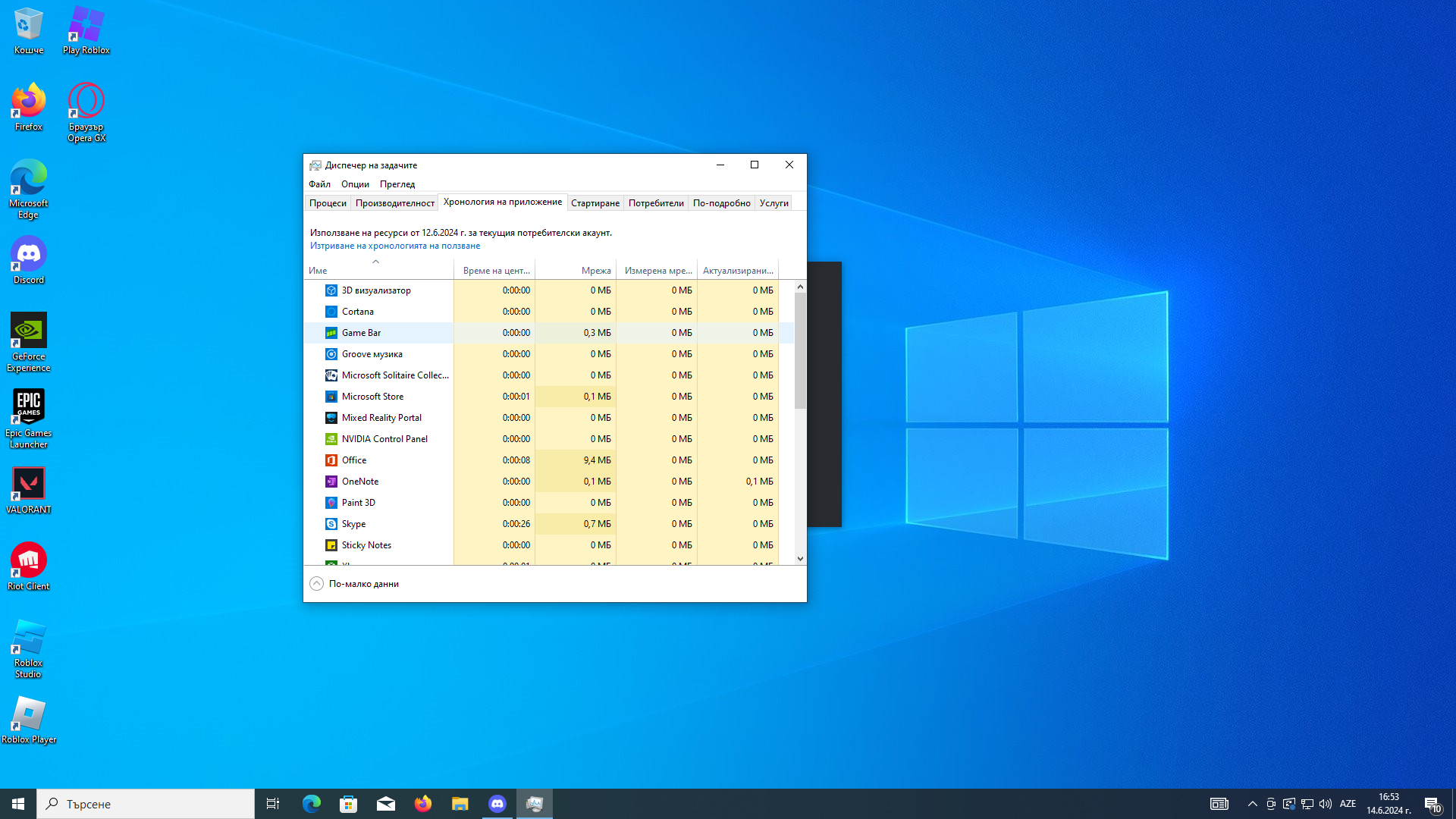1456x819 pixels.
Task: Click the Sticky Notes app icon
Action: (331, 545)
